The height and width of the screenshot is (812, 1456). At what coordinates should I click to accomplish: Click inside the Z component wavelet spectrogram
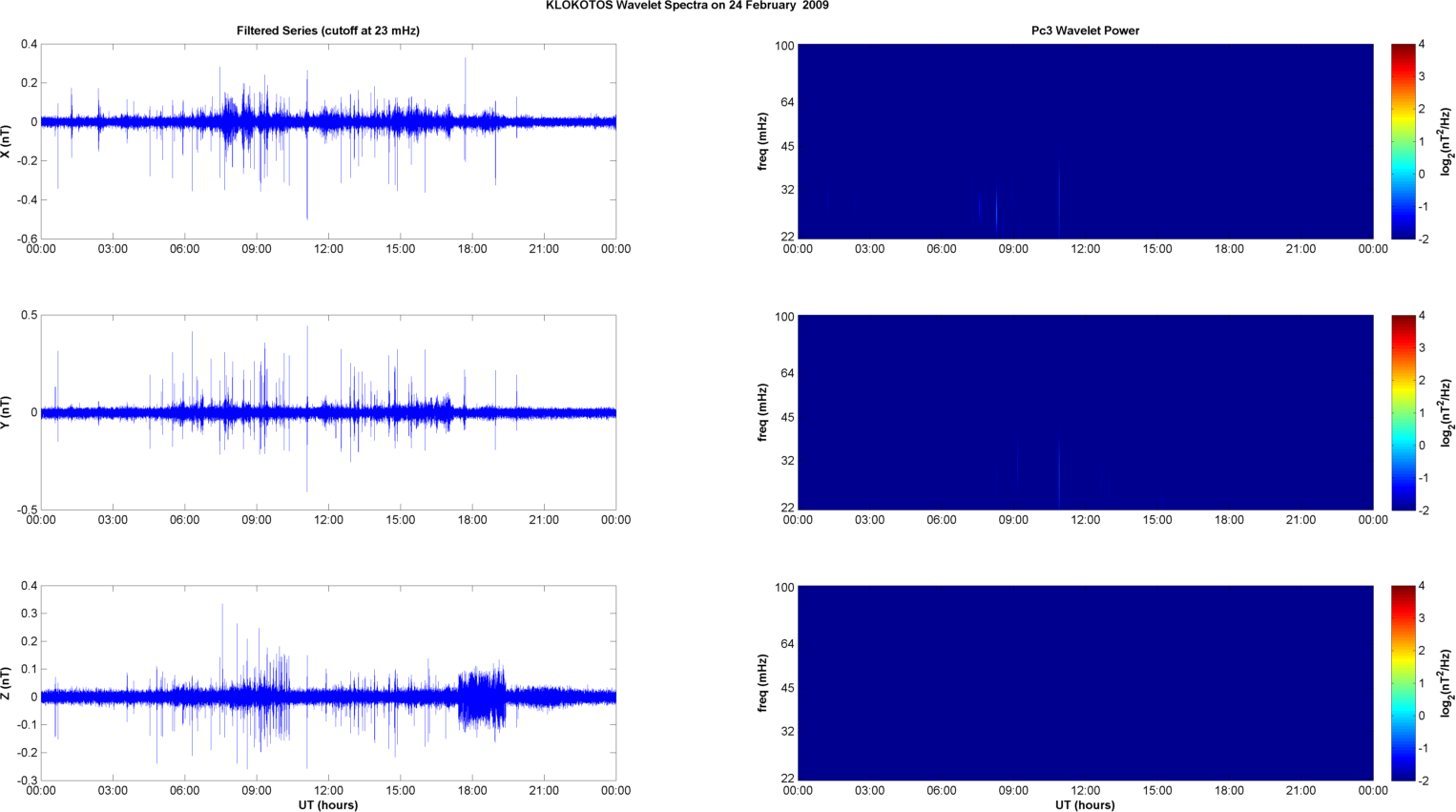pos(1085,683)
